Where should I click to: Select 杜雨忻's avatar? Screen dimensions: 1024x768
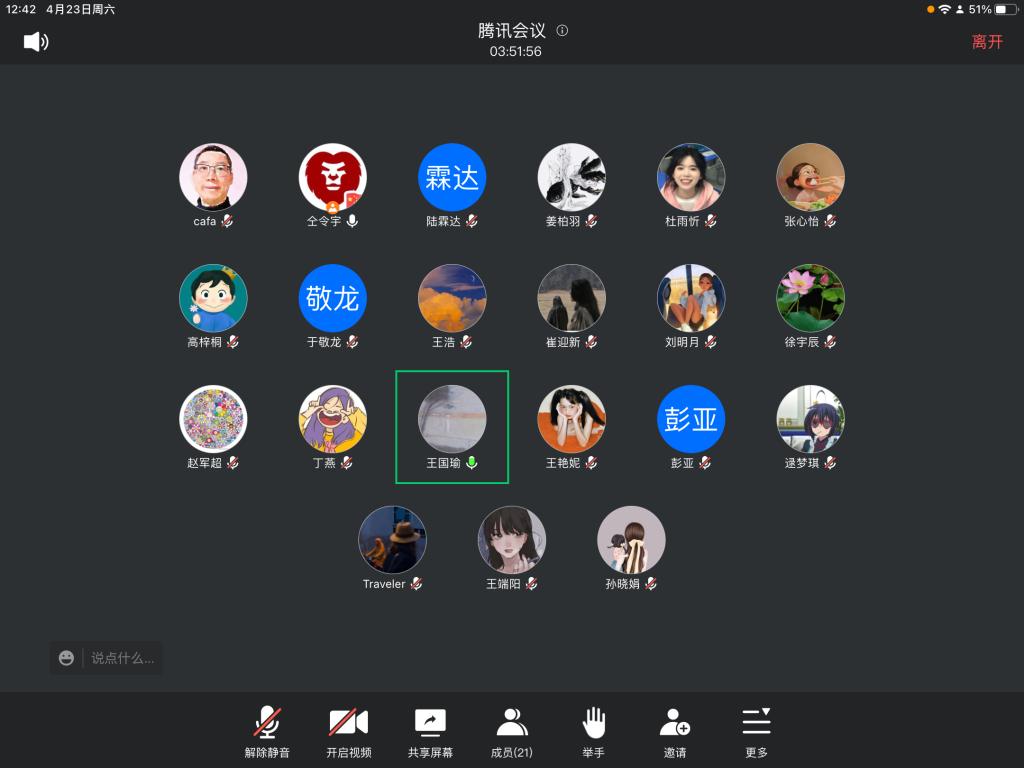tap(691, 178)
